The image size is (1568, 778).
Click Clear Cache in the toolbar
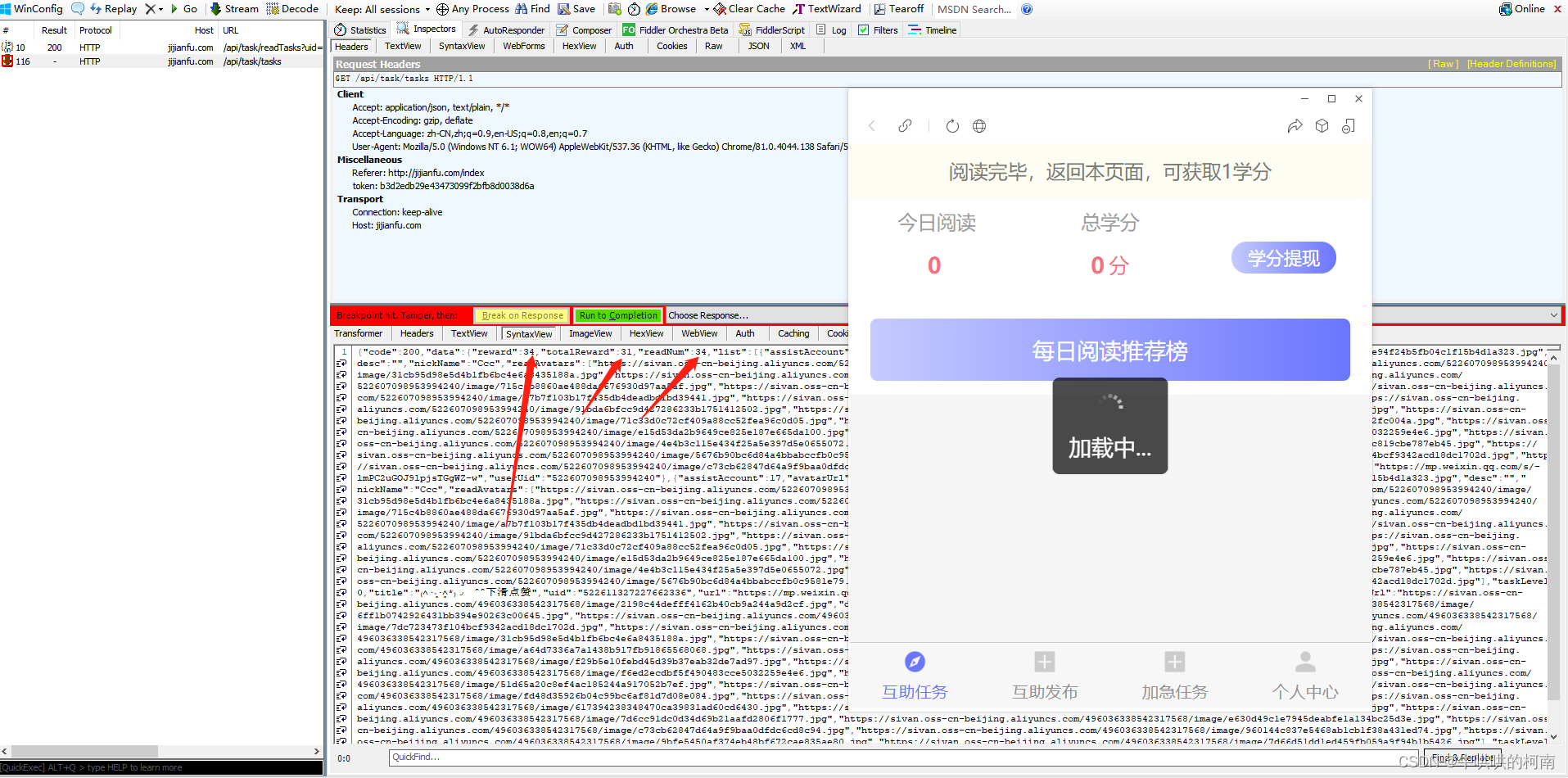[x=749, y=9]
